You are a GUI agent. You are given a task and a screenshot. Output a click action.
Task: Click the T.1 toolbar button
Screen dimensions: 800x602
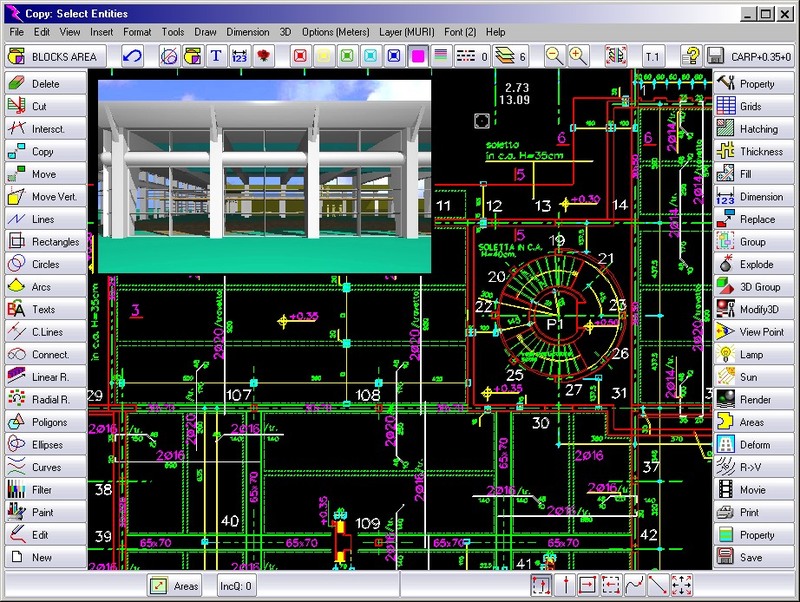pyautogui.click(x=653, y=56)
